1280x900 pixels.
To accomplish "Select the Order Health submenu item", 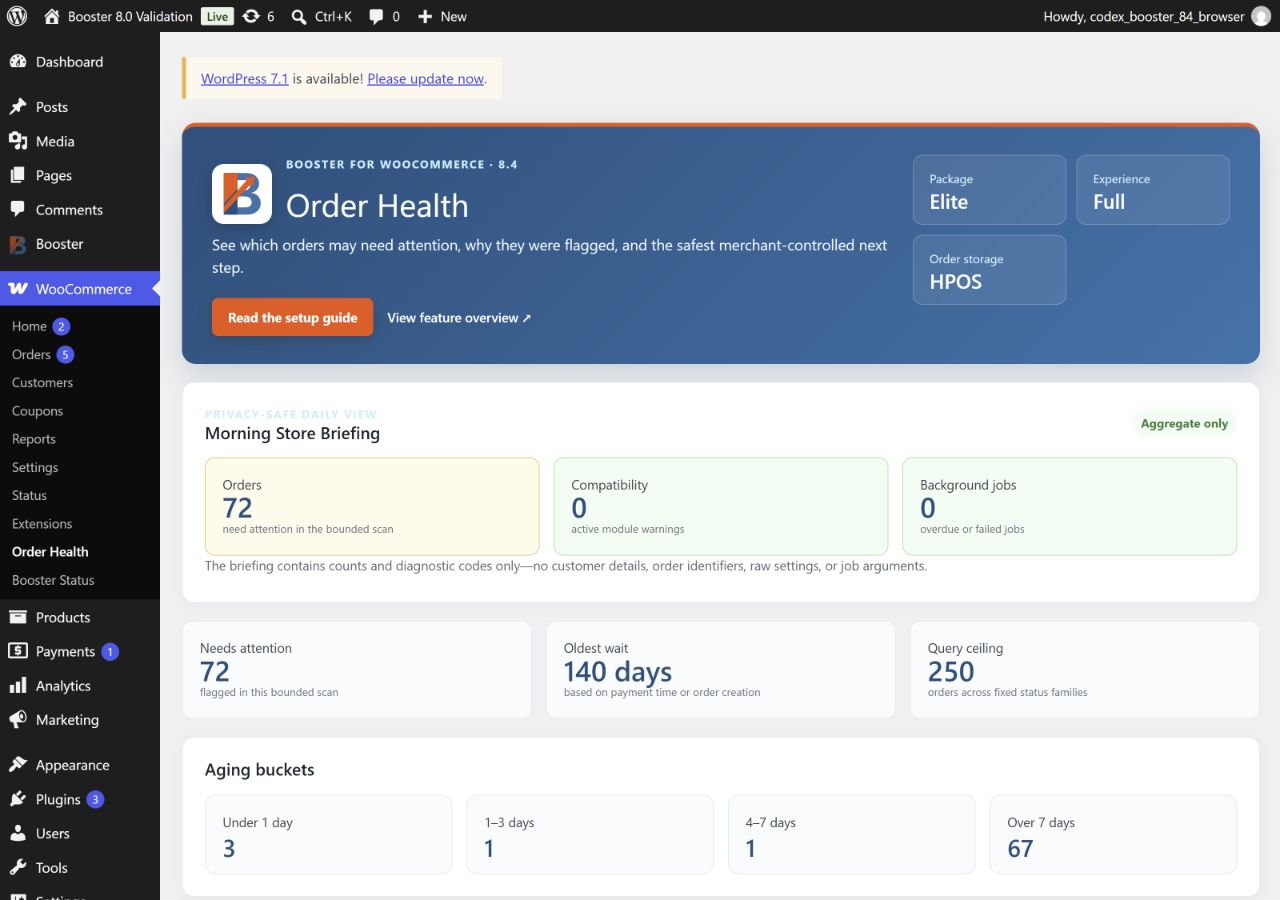I will [50, 552].
